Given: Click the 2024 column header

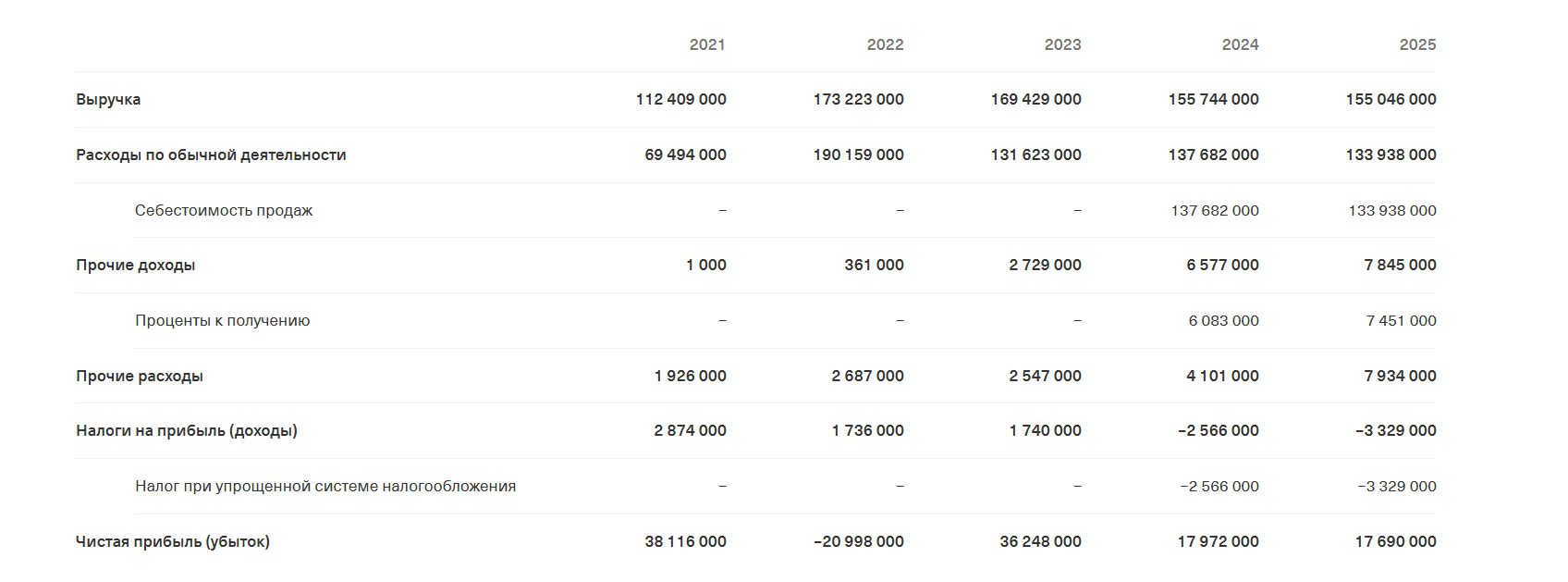Looking at the screenshot, I should (1240, 44).
